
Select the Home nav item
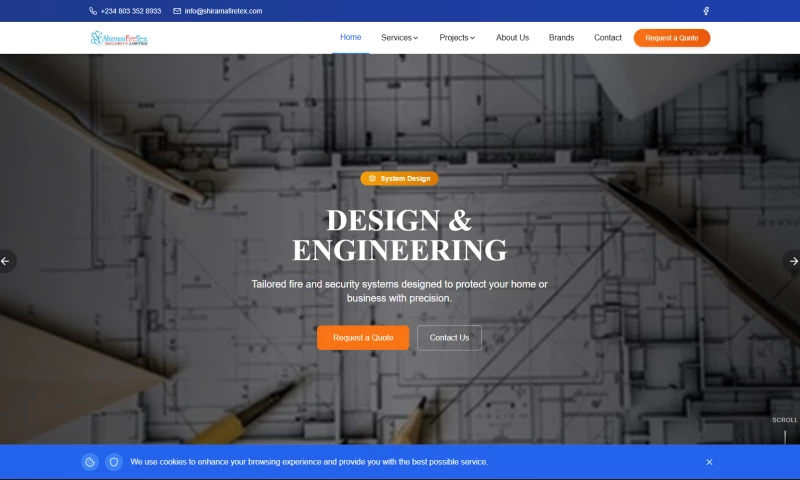tap(351, 37)
